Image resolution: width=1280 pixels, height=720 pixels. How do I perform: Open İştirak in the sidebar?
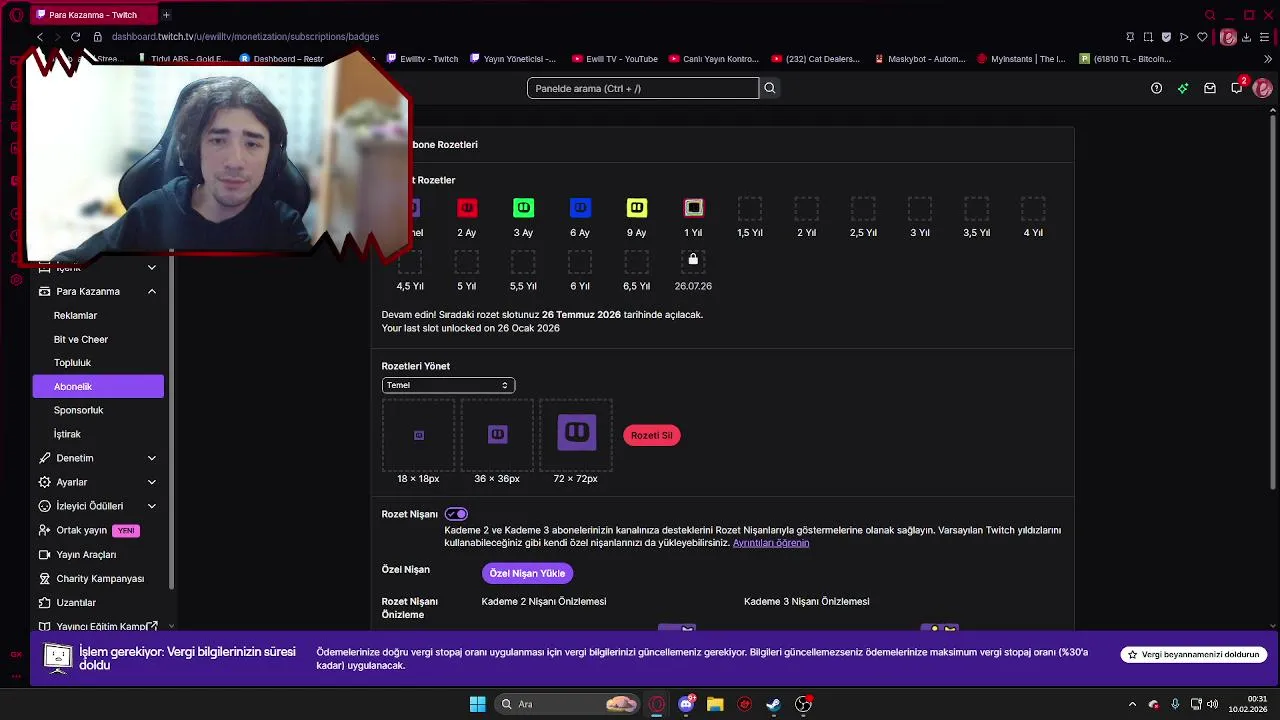(x=67, y=434)
